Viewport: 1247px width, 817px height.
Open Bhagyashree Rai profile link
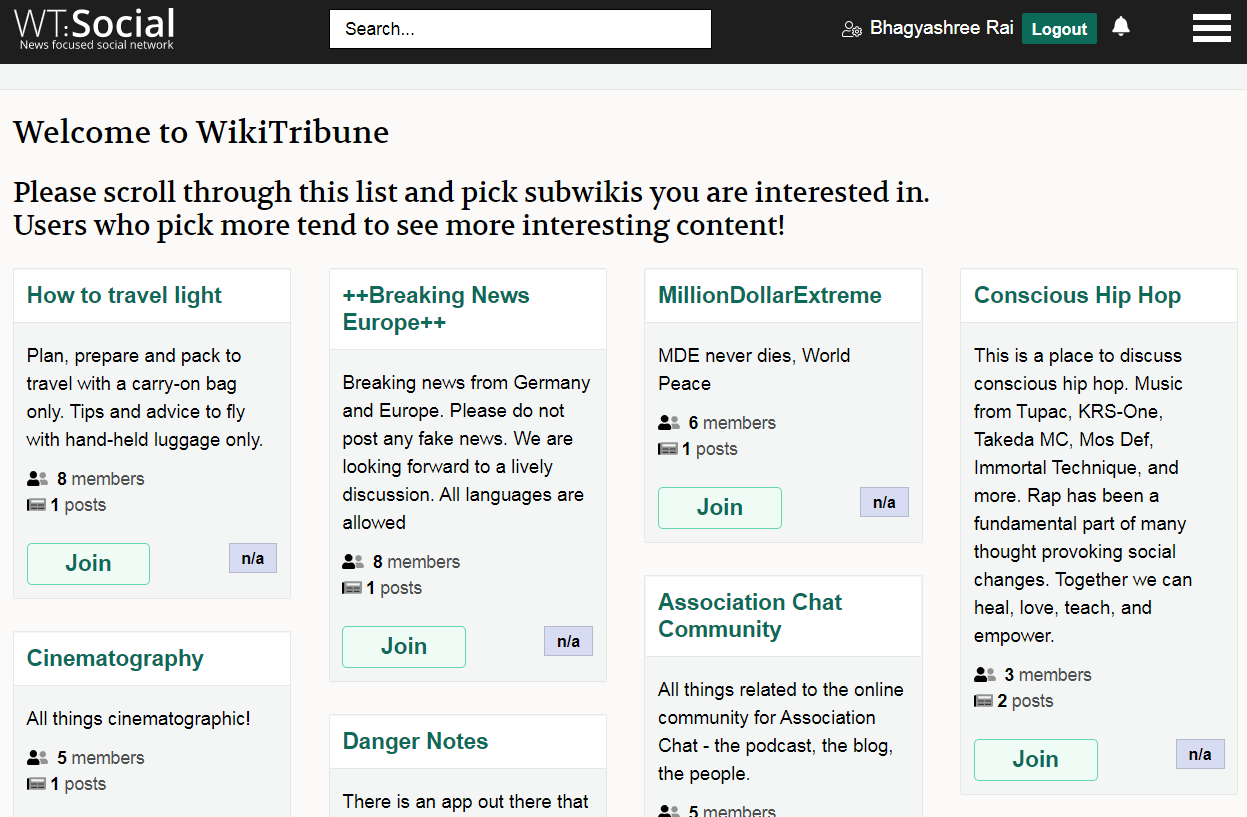click(942, 28)
